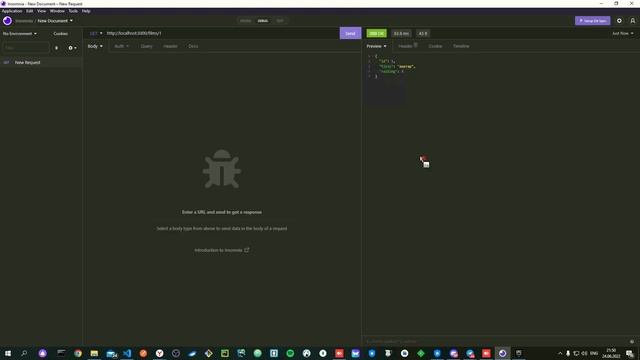
Task: Open the No Environment dropdown
Action: [x=20, y=33]
